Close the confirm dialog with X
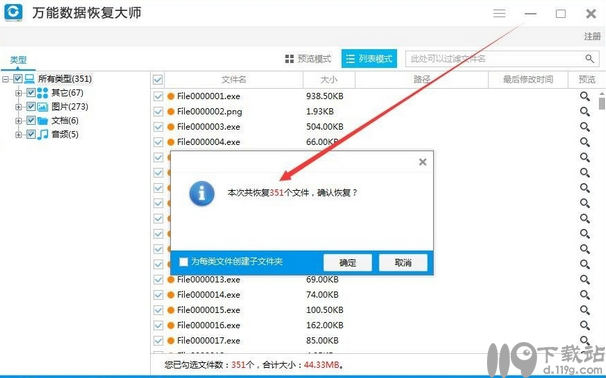This screenshot has height=378, width=606. (x=423, y=162)
